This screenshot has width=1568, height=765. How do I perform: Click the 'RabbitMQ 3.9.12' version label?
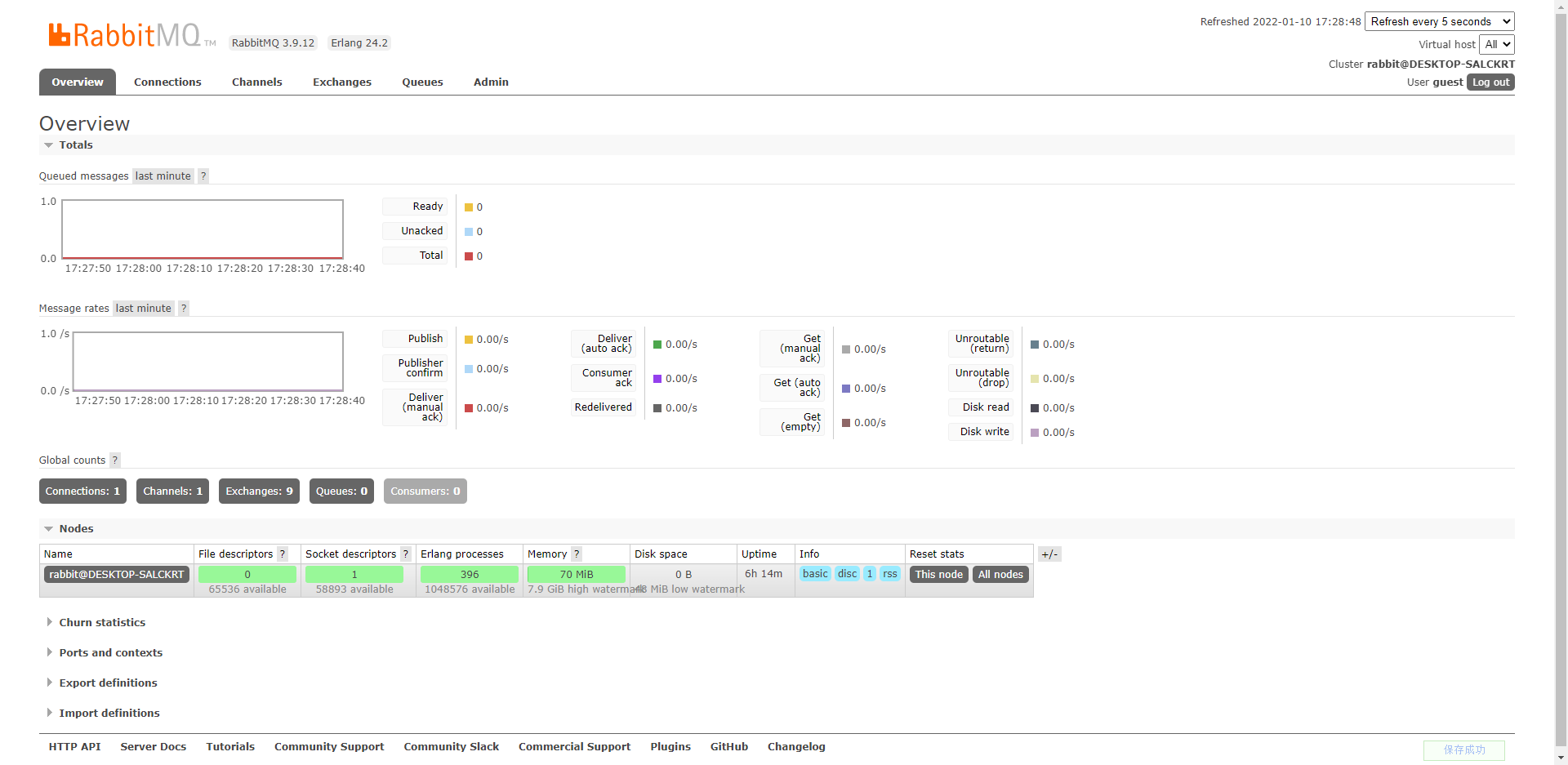pyautogui.click(x=273, y=42)
